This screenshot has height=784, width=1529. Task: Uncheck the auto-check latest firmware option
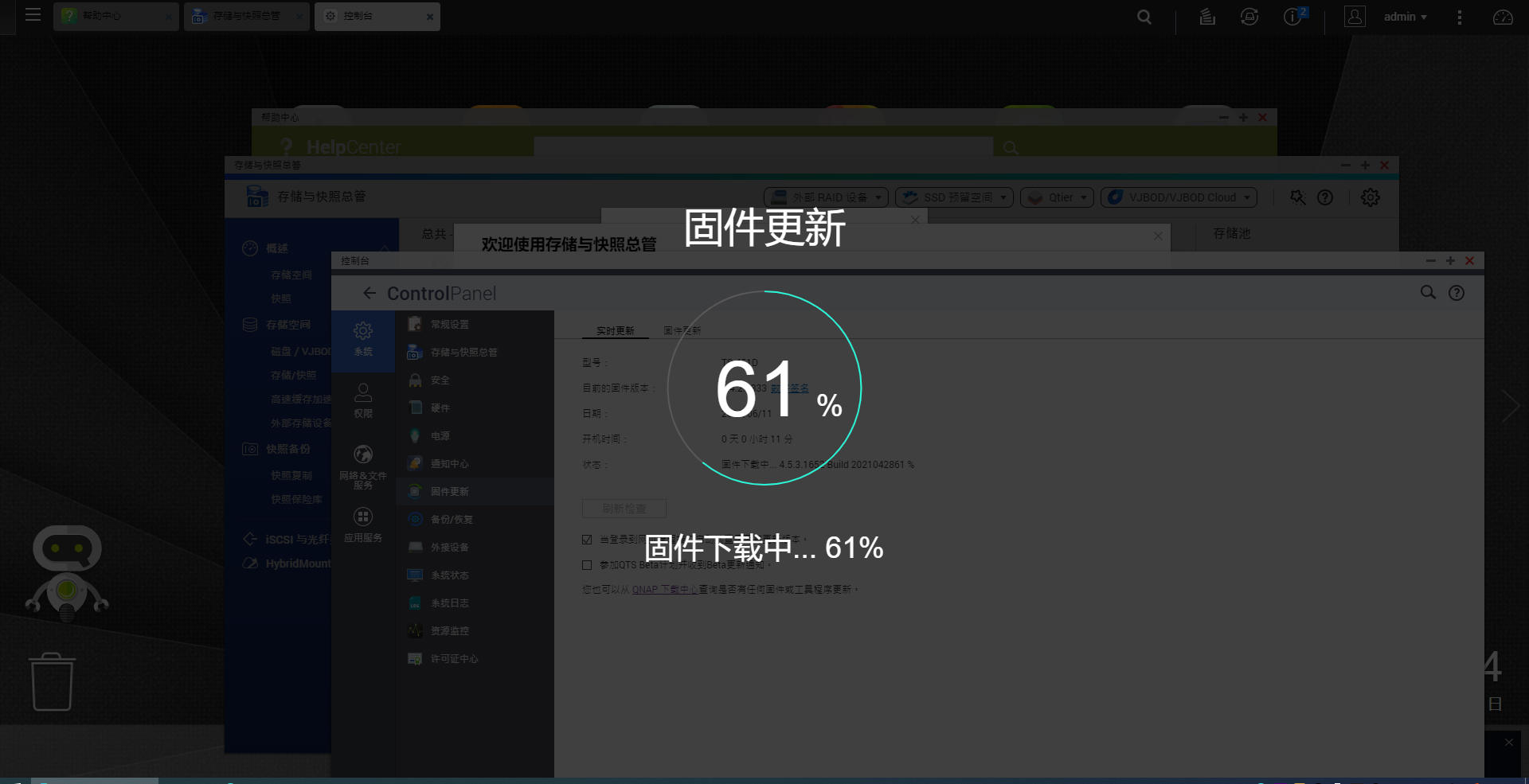pos(587,539)
